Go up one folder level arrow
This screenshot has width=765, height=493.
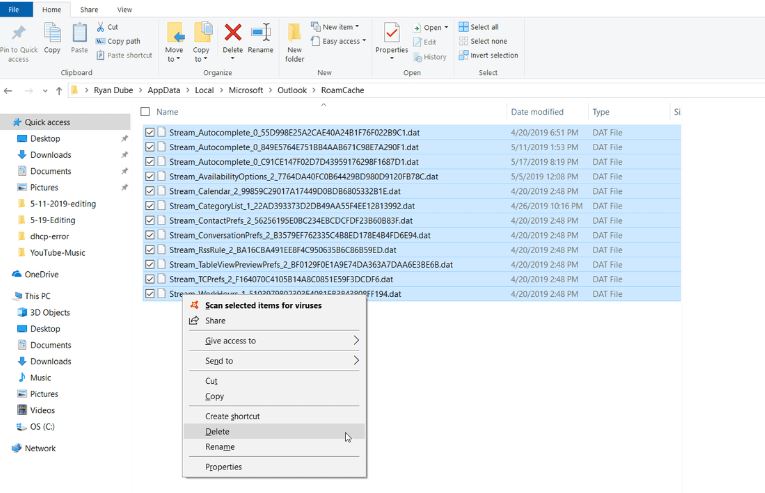pyautogui.click(x=59, y=91)
